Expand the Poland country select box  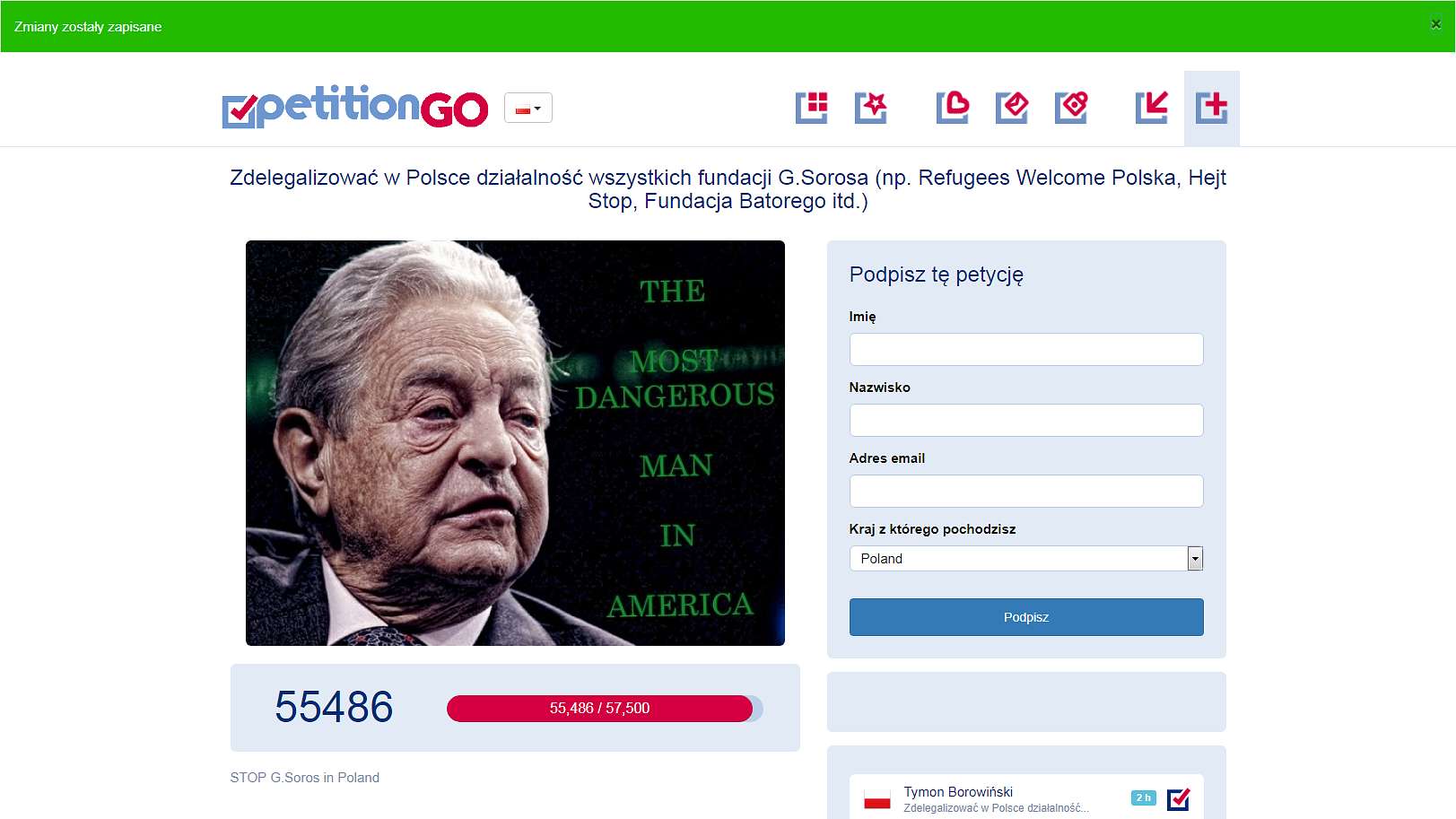pyautogui.click(x=1026, y=558)
